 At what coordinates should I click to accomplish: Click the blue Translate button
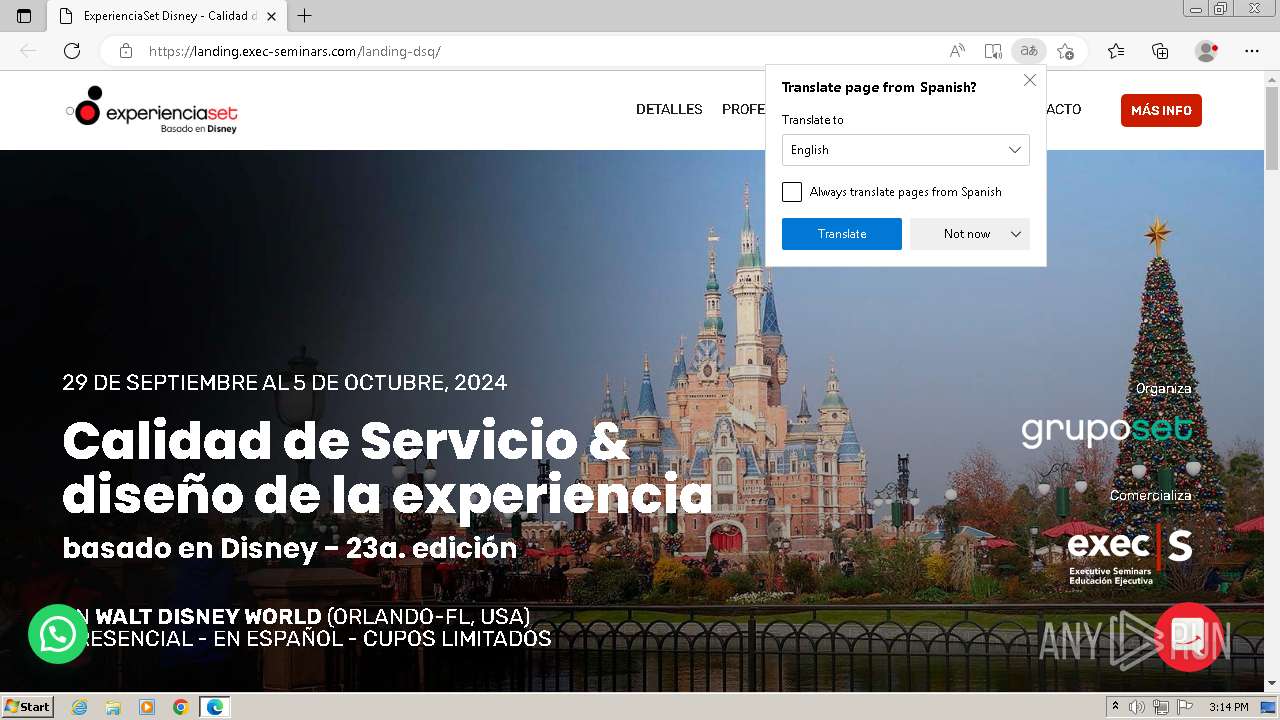tap(842, 234)
